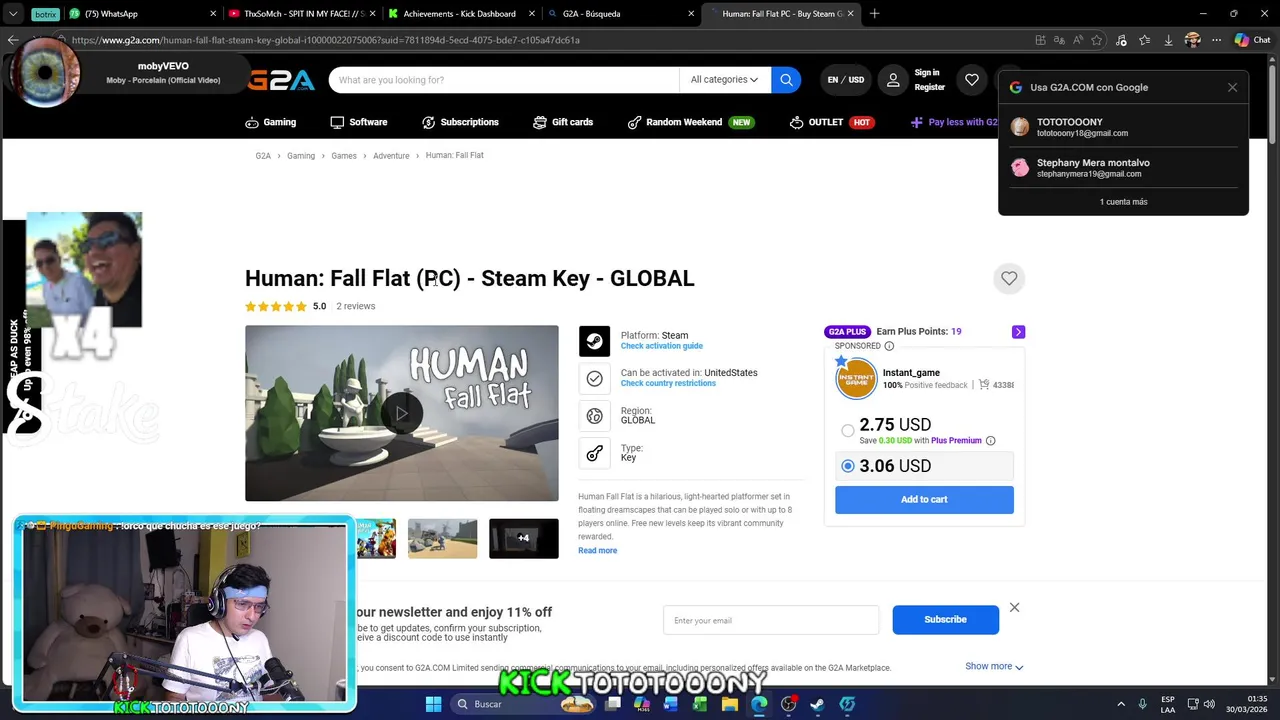
Task: Switch to ThxSoMch YouTube tab
Action: (x=304, y=14)
